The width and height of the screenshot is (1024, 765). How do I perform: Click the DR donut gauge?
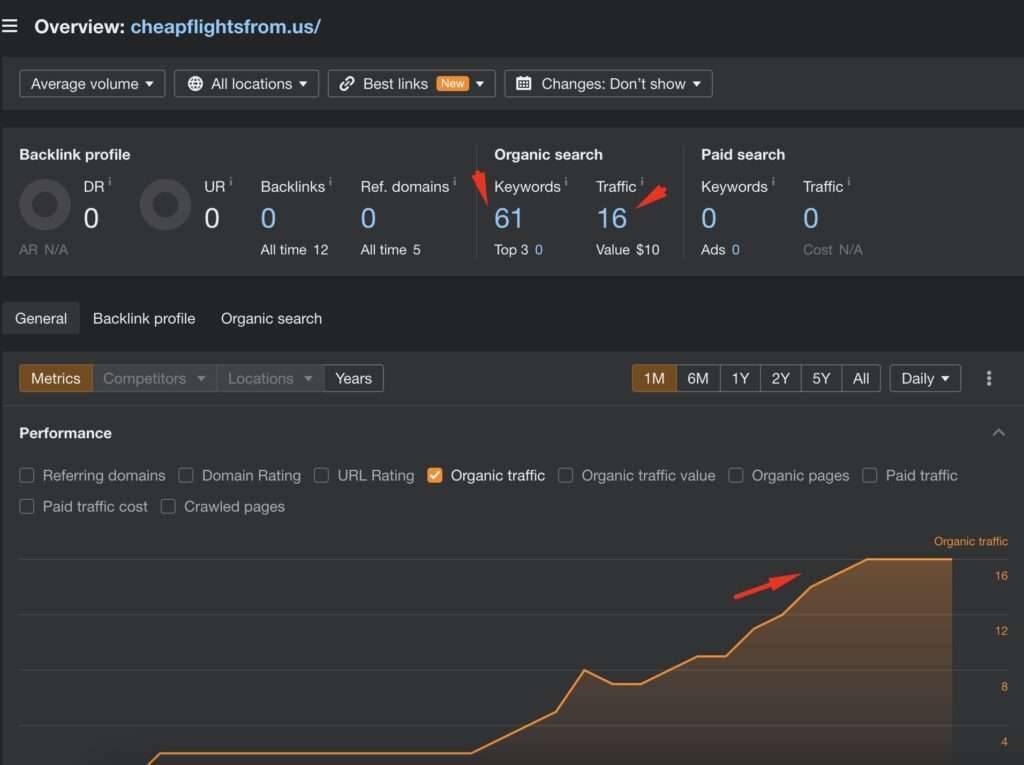click(45, 204)
